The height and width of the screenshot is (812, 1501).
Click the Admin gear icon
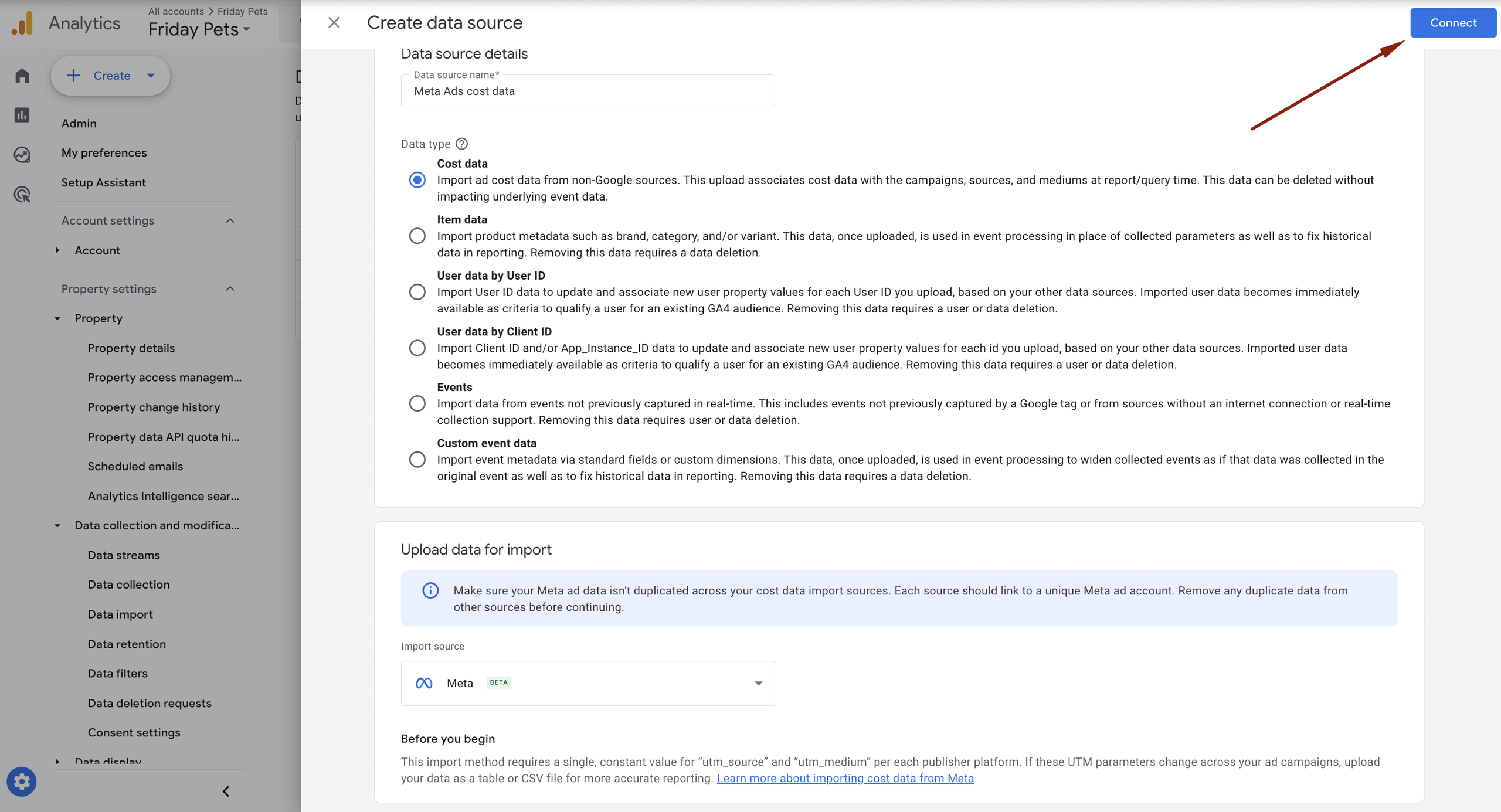(22, 782)
